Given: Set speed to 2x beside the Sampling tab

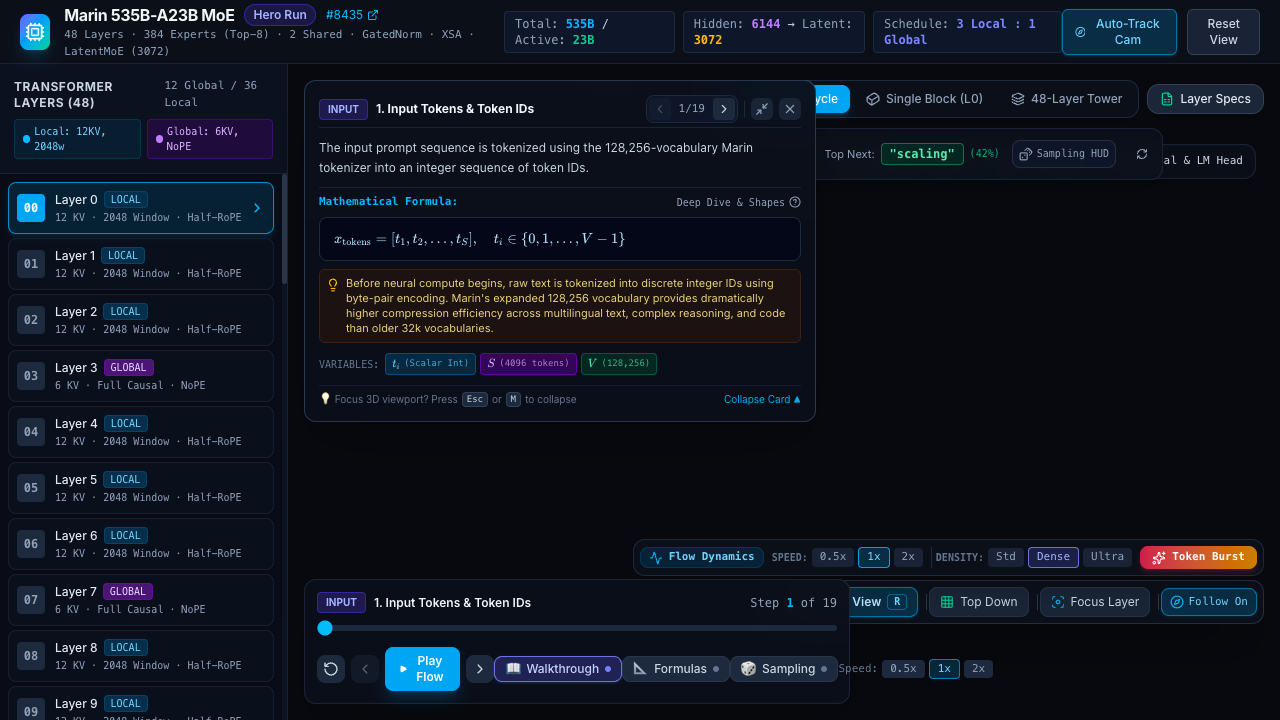Looking at the screenshot, I should (x=979, y=669).
